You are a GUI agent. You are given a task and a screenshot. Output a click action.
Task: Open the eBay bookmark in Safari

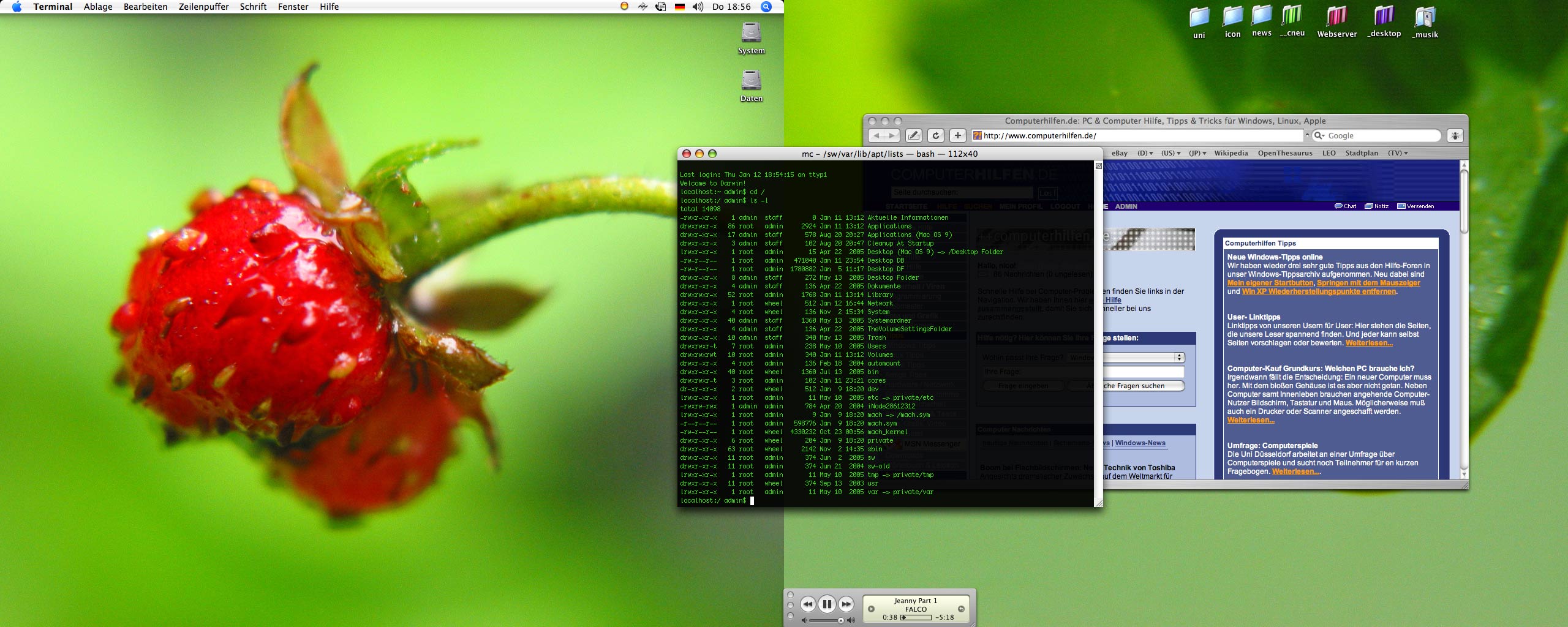point(1120,153)
